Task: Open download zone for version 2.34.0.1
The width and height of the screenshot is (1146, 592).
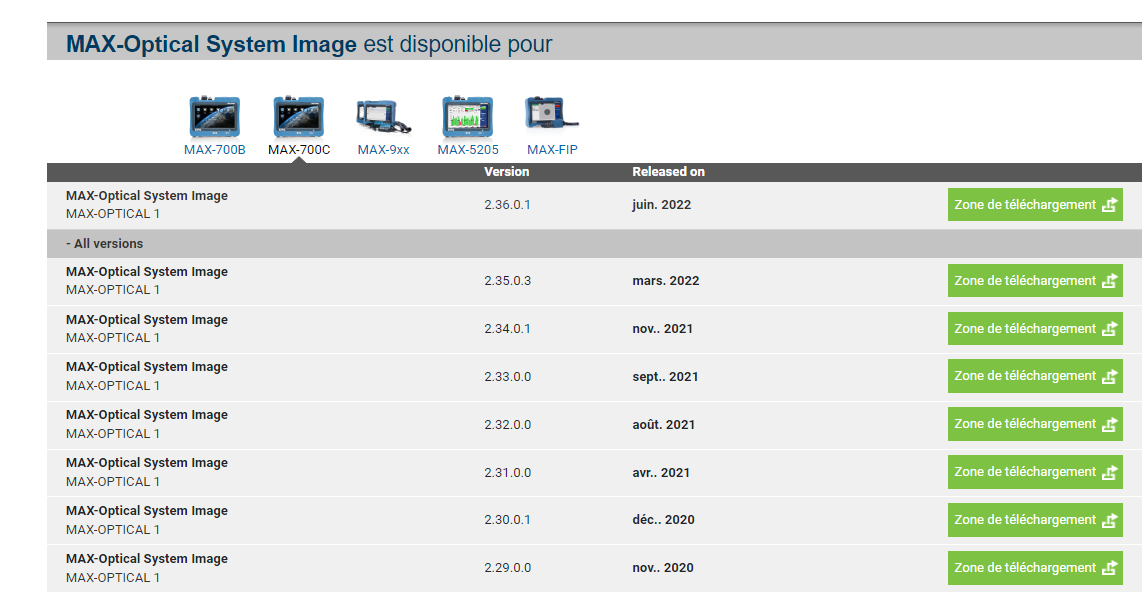Action: pyautogui.click(x=1035, y=329)
